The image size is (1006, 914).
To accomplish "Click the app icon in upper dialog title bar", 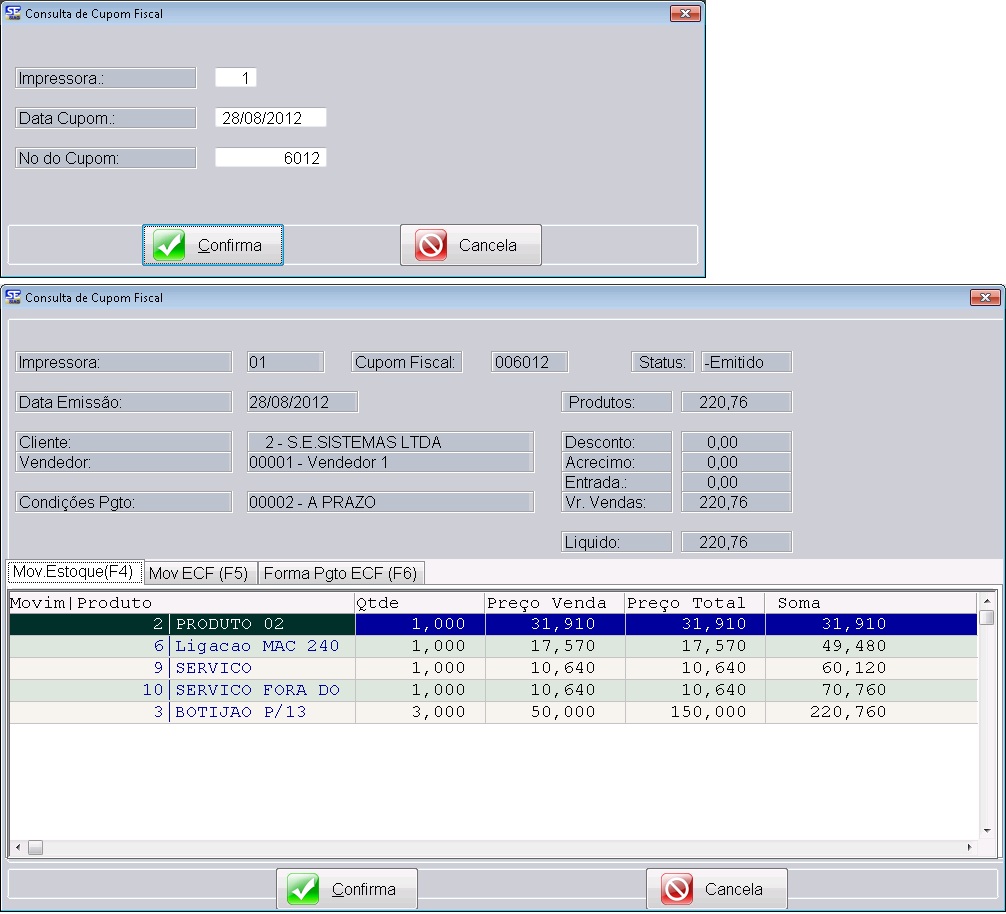I will (x=12, y=14).
